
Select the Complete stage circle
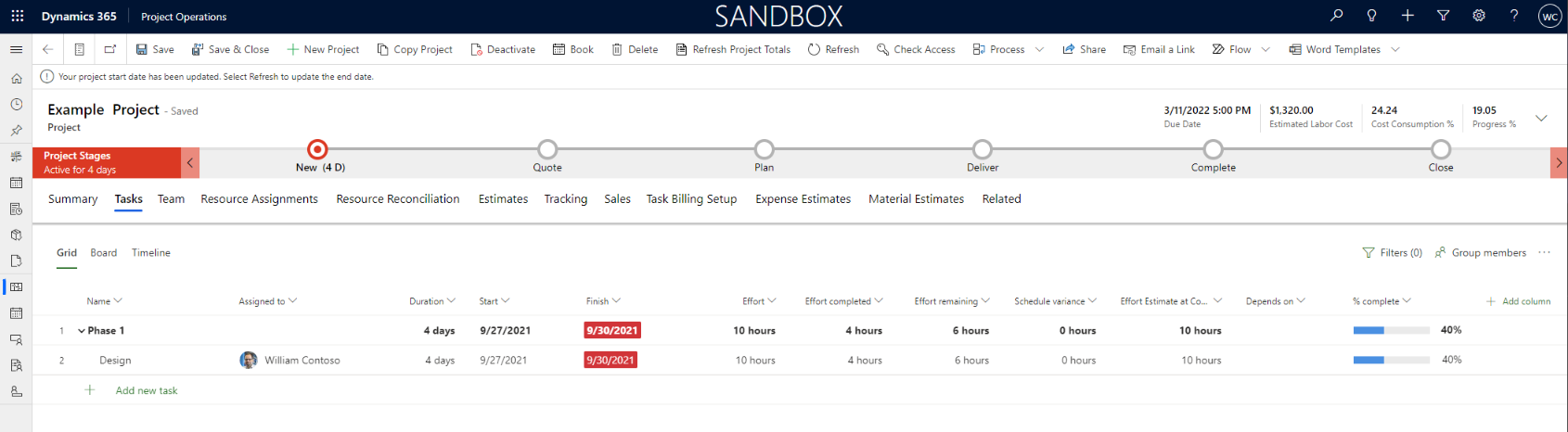click(x=1213, y=149)
